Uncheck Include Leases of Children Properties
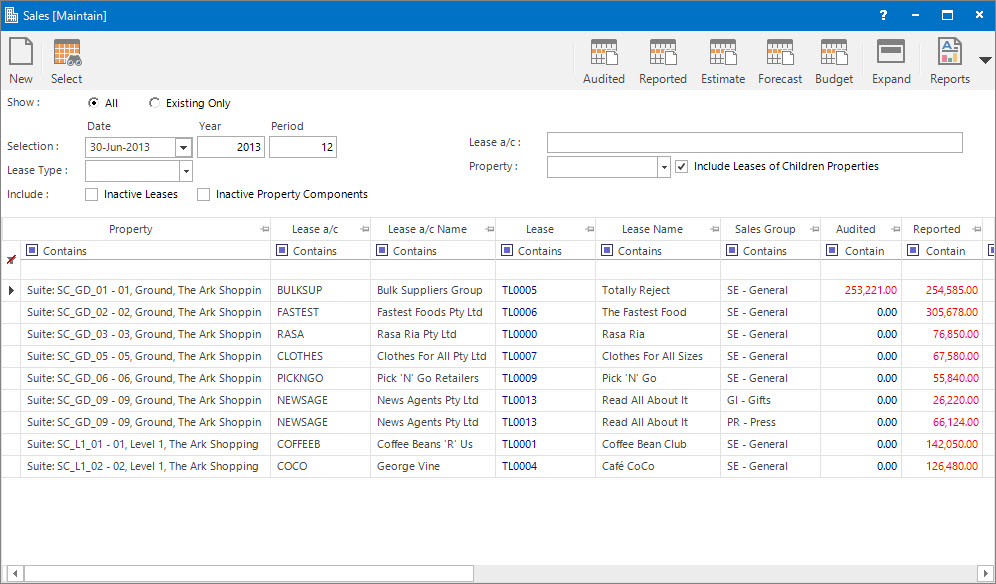 click(682, 166)
